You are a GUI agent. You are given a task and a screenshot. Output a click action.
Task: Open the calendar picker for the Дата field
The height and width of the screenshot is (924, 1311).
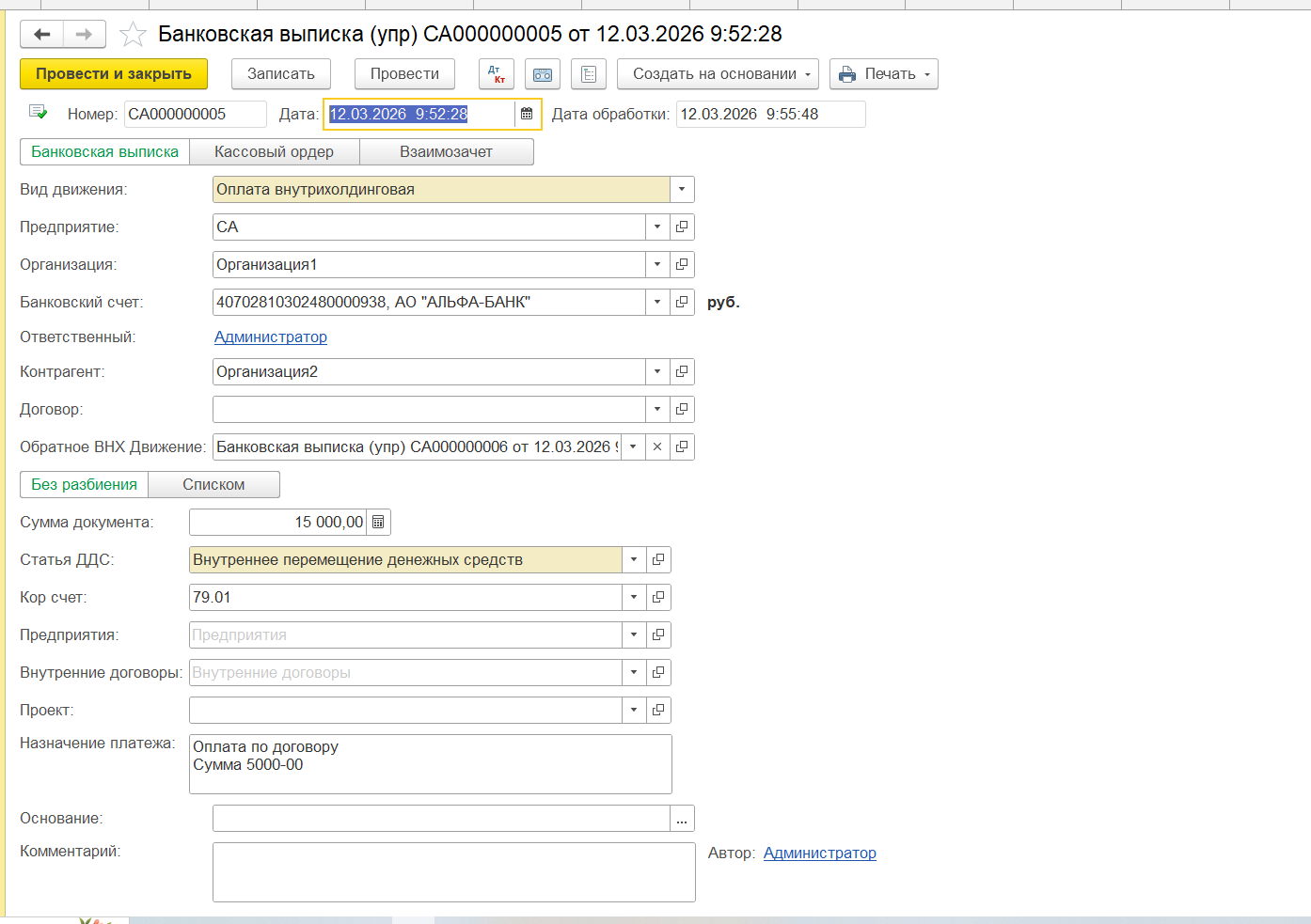(x=527, y=114)
